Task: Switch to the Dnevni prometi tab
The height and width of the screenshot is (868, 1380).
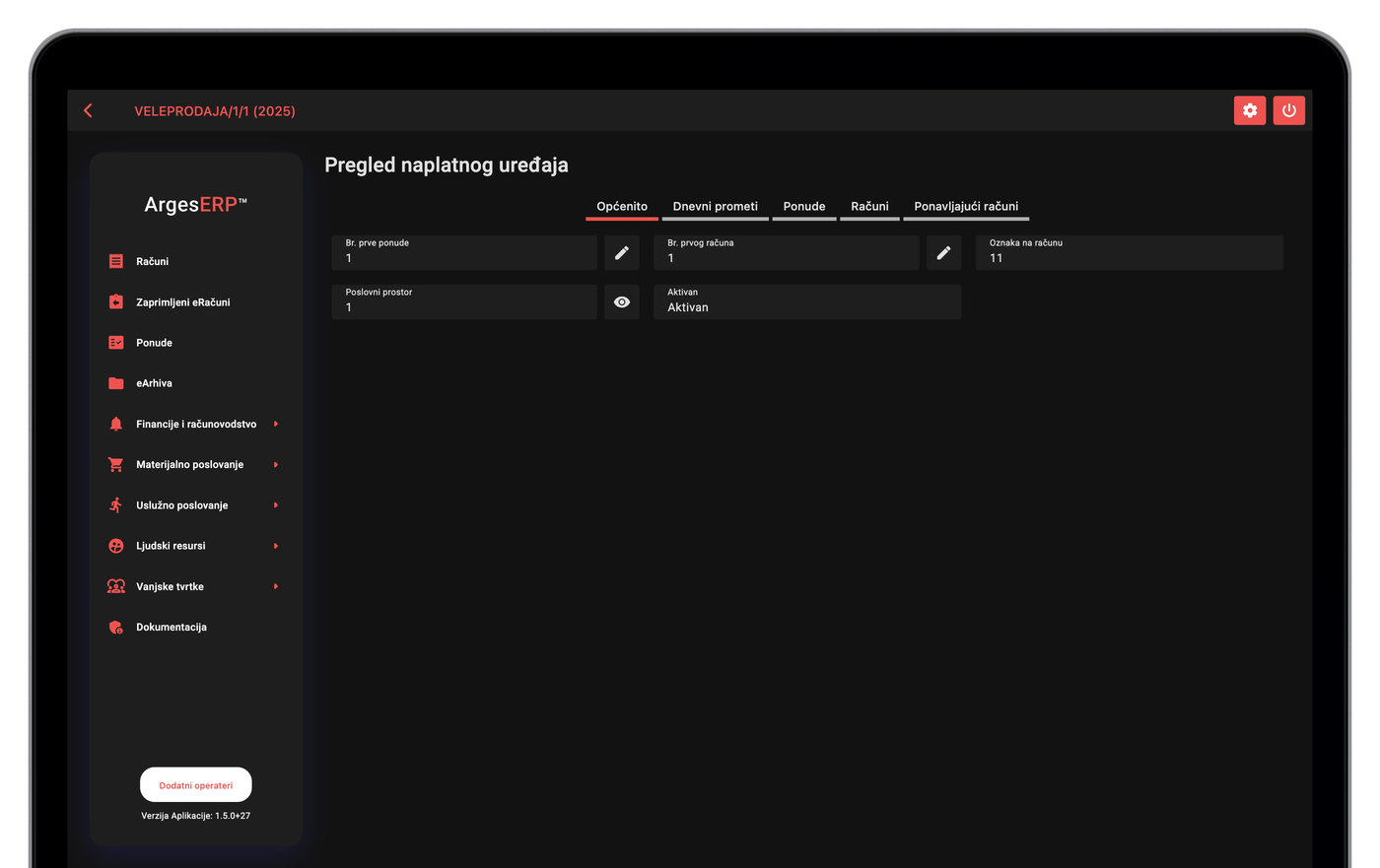Action: [x=715, y=206]
